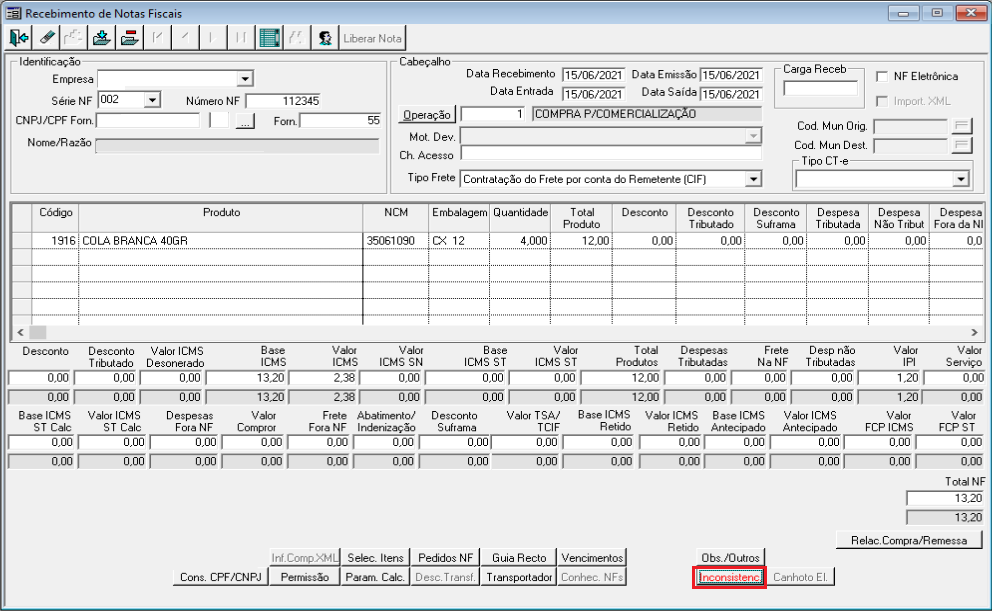The image size is (992, 611).
Task: Click the window's title bar application icon
Action: (13, 13)
